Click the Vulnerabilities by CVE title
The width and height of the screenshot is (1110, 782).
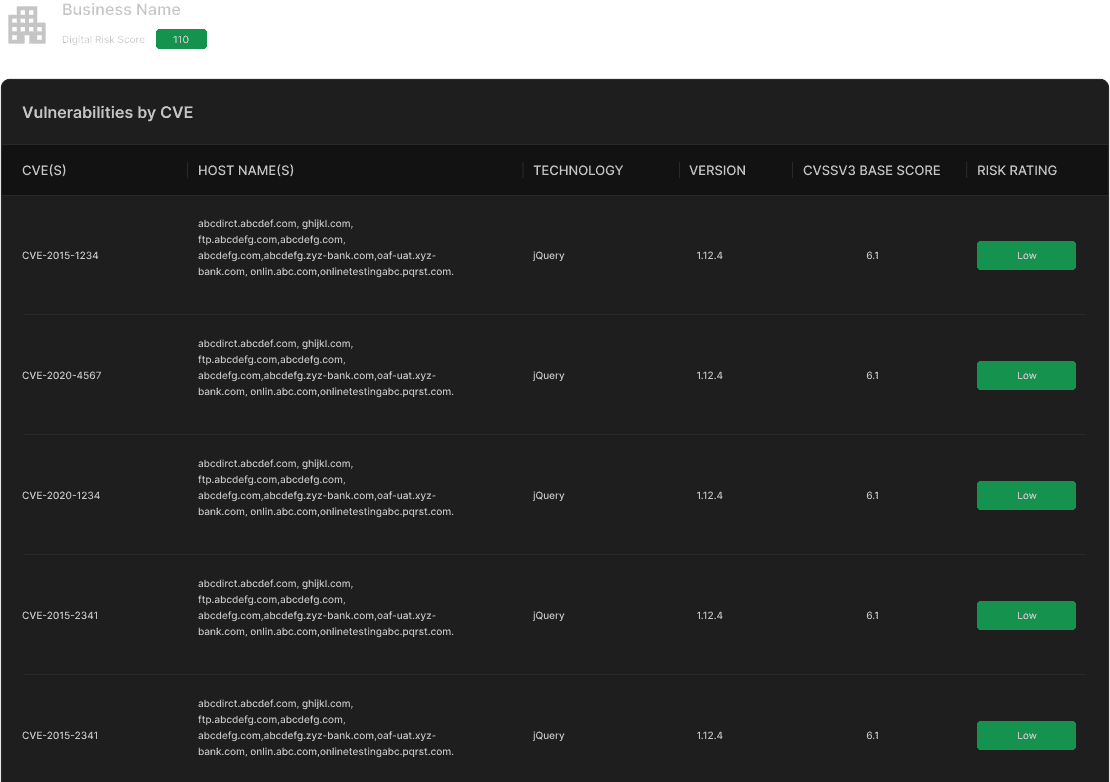click(108, 113)
